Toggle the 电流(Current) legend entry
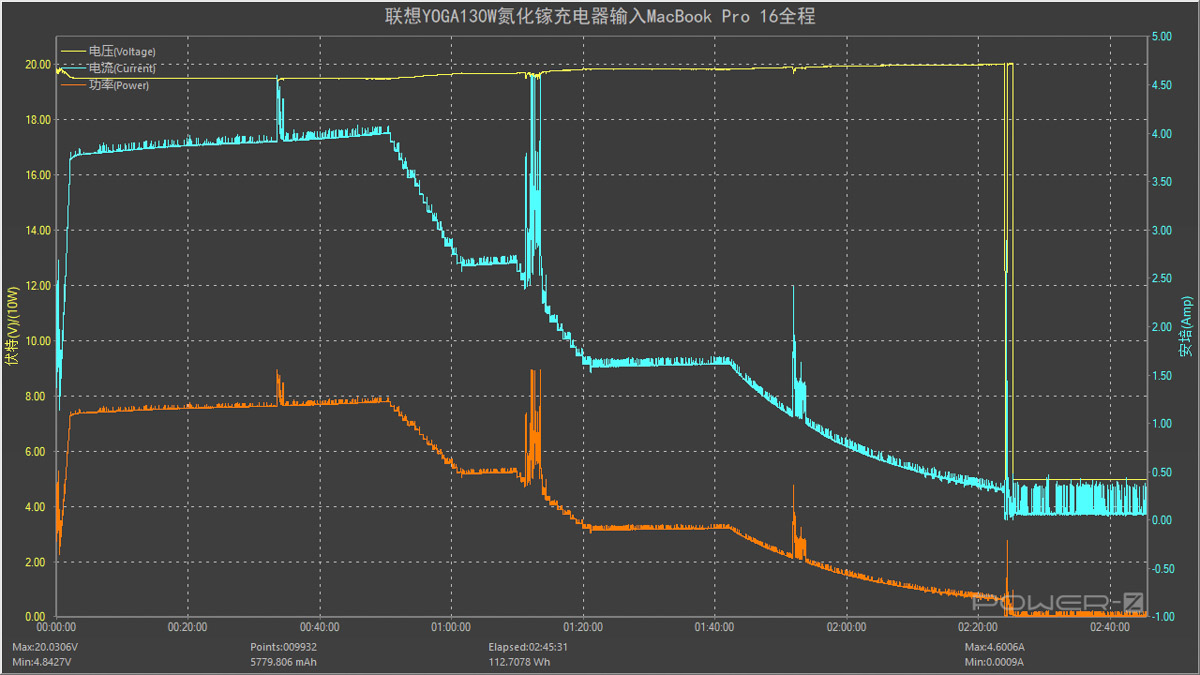The height and width of the screenshot is (675, 1200). 122,68
